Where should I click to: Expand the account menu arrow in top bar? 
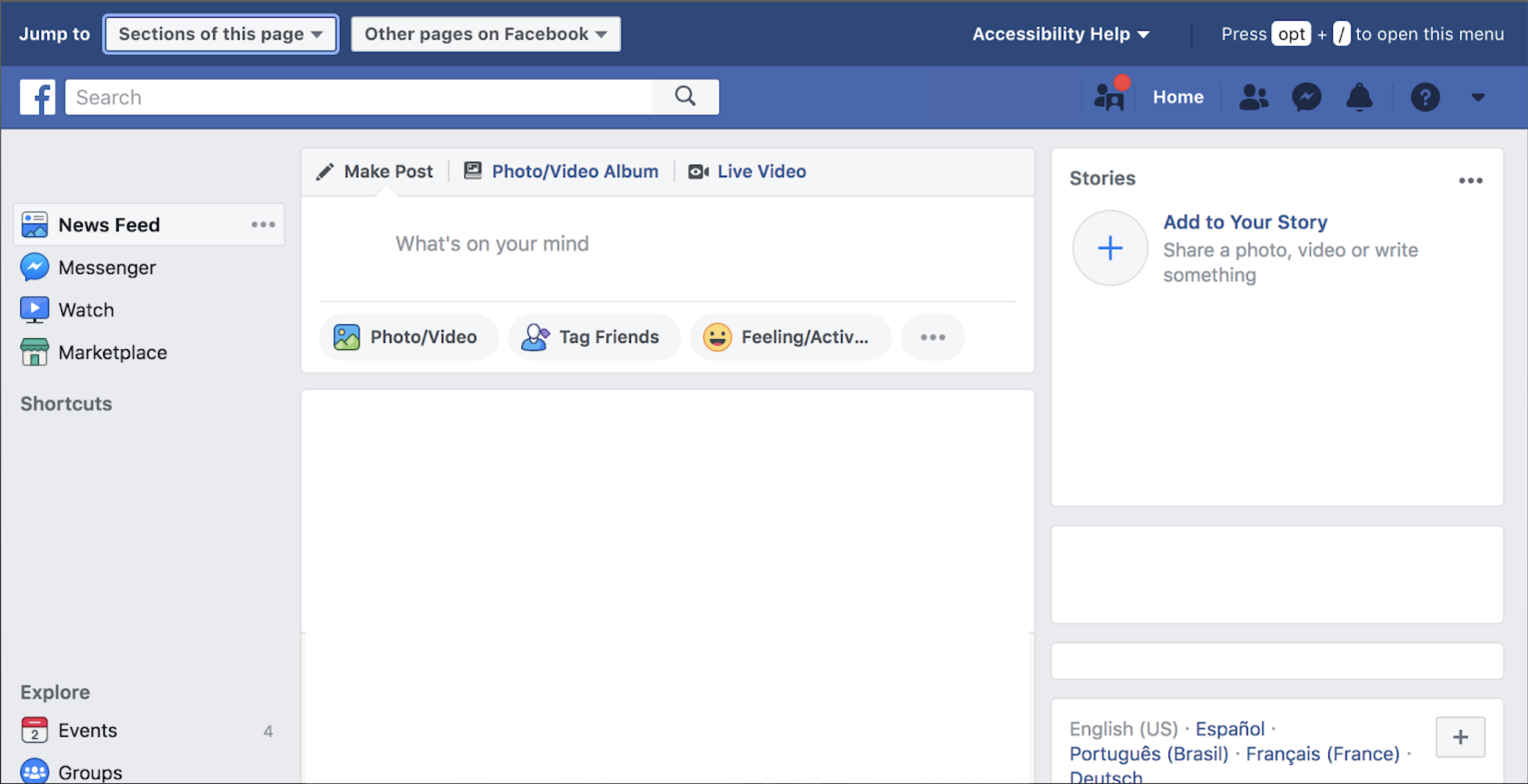(x=1478, y=97)
